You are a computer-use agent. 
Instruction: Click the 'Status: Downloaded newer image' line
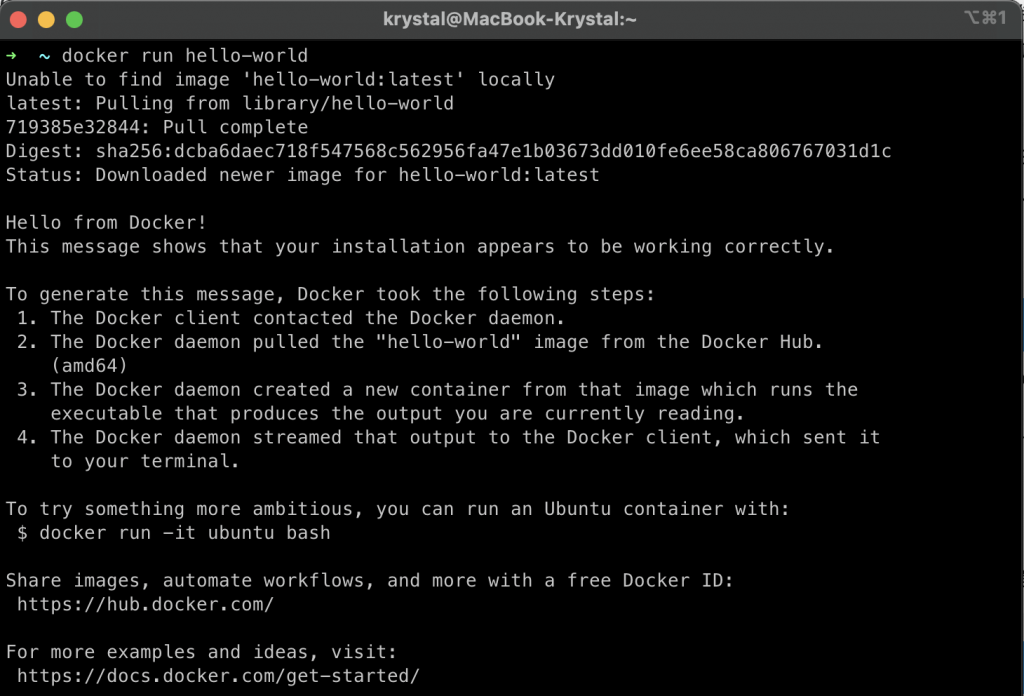(302, 175)
